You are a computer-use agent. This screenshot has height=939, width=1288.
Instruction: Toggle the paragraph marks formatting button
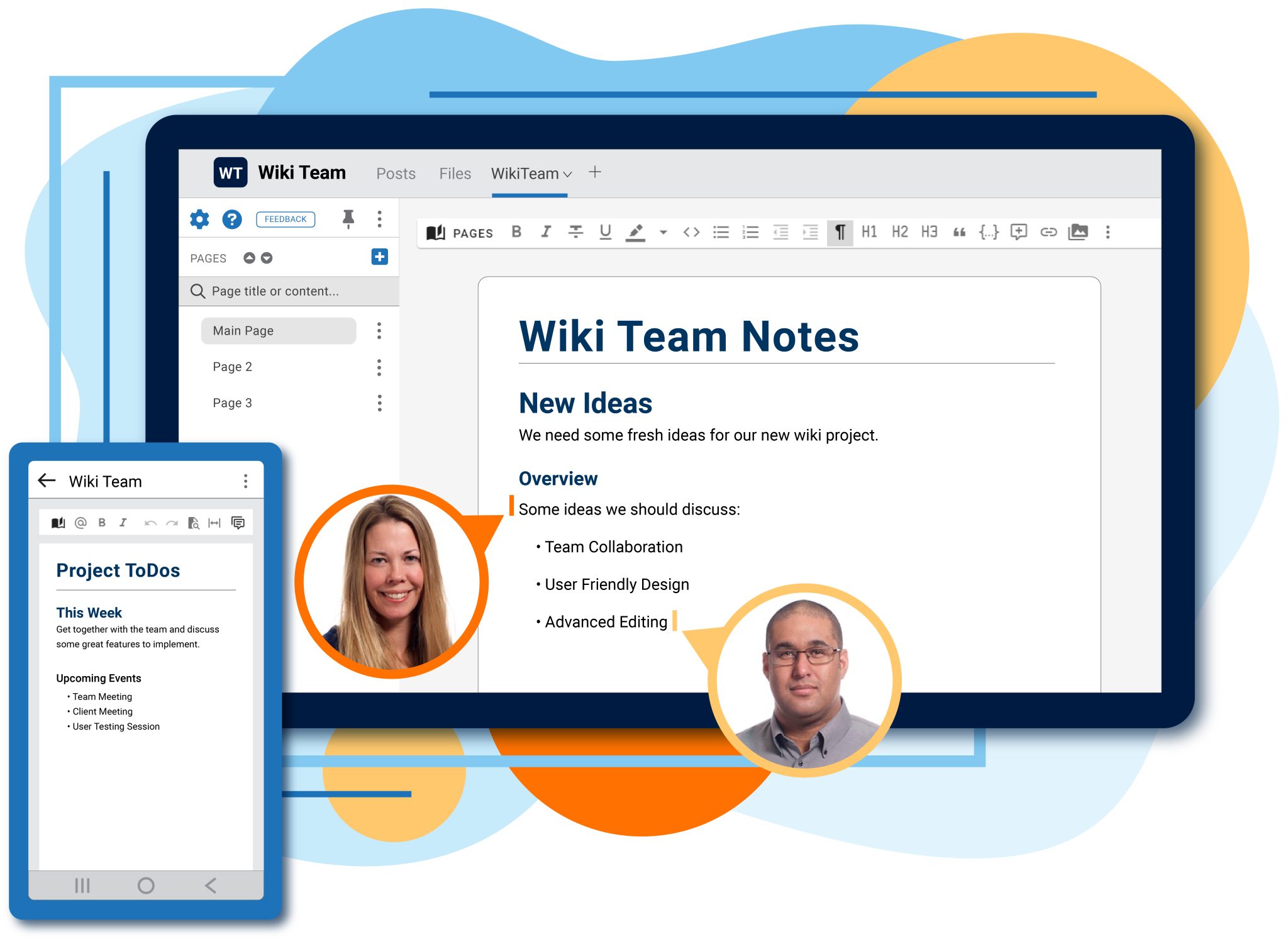pos(840,232)
